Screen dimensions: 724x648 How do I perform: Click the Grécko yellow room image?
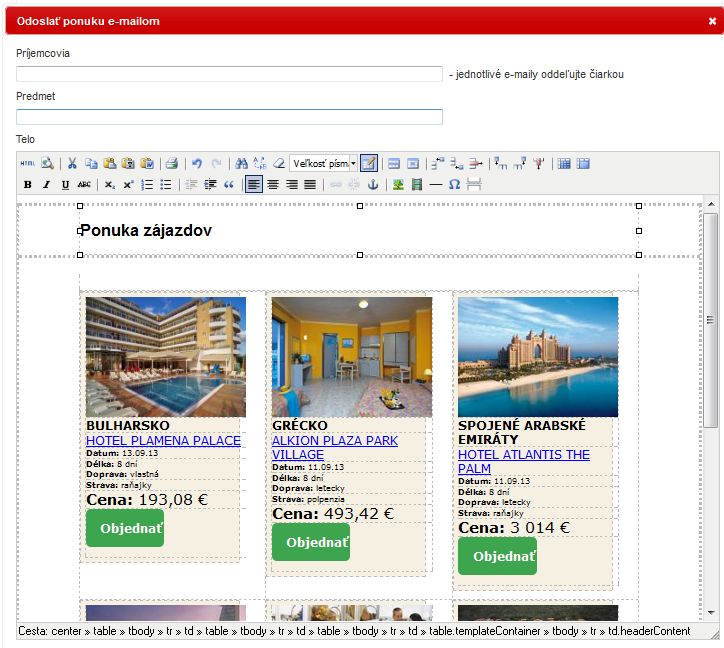click(352, 357)
